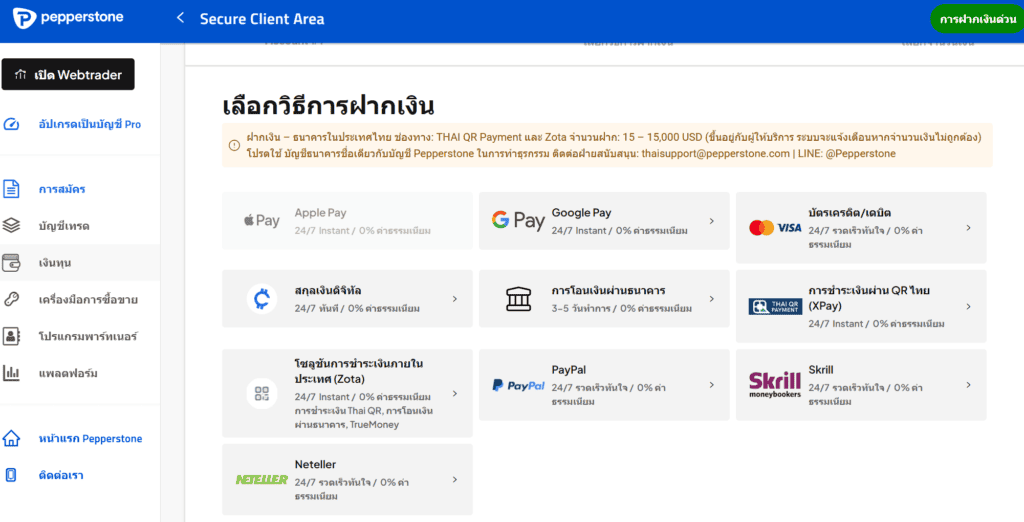Screen dimensions: 1024x522
Task: Click the wrench icon for trading tools
Action: click(11, 299)
